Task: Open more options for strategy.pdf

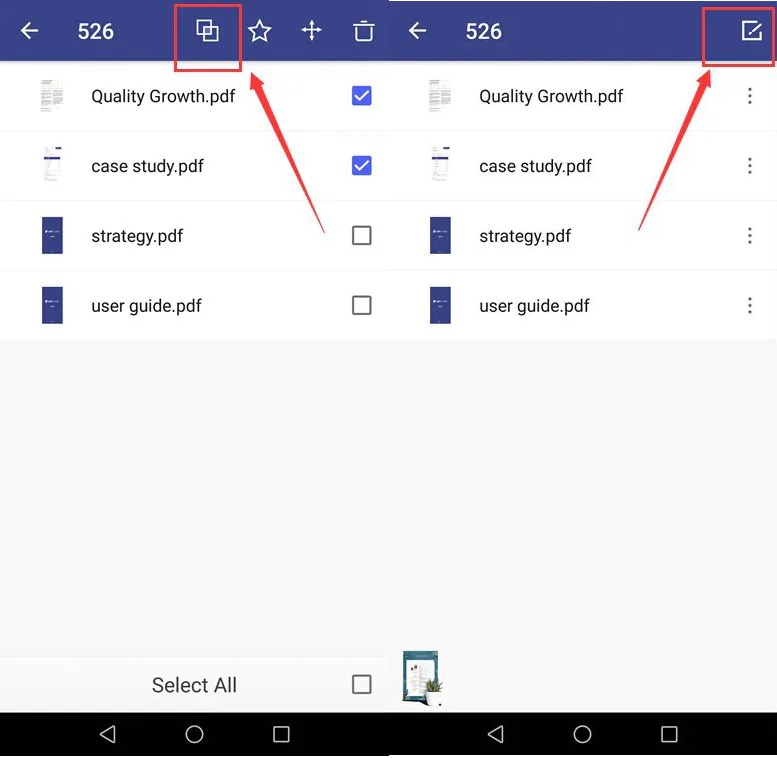Action: (x=750, y=235)
